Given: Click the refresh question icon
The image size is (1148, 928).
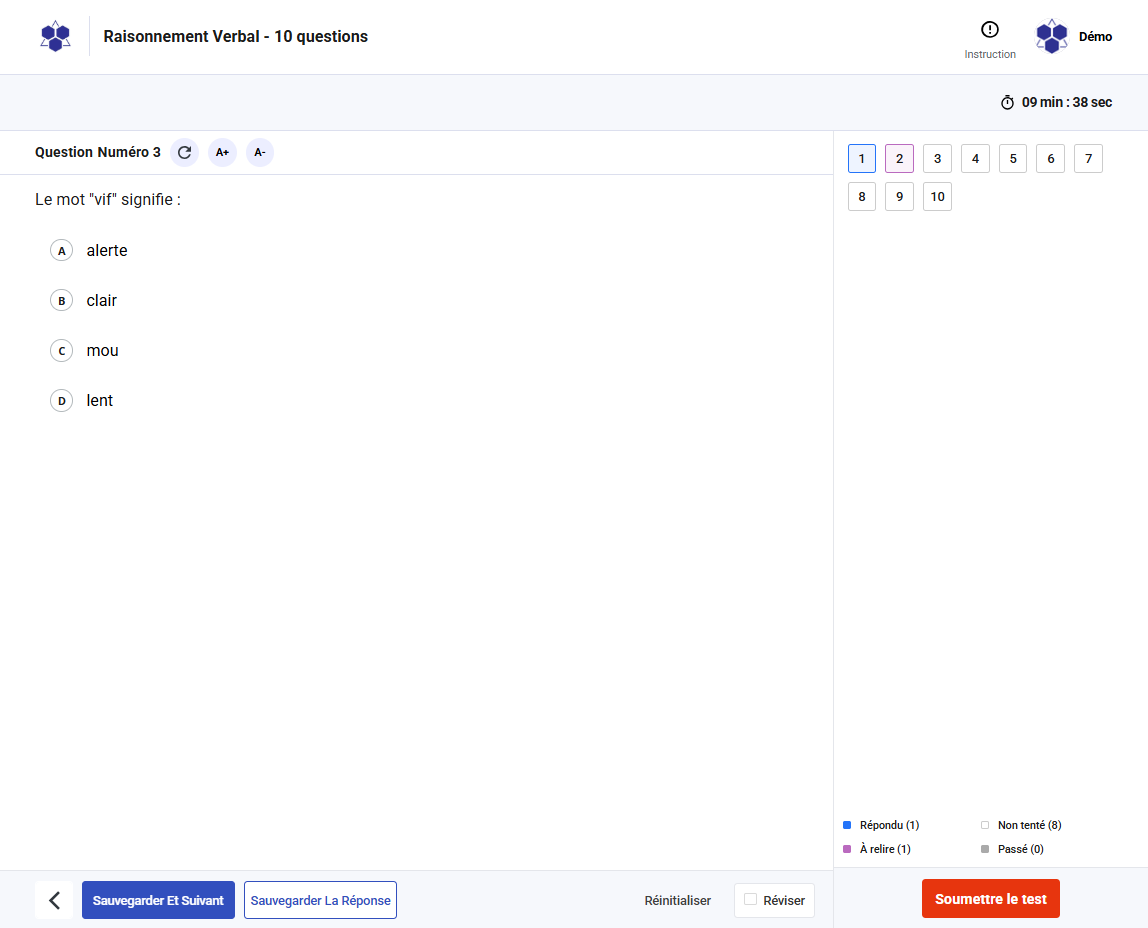Looking at the screenshot, I should click(184, 153).
